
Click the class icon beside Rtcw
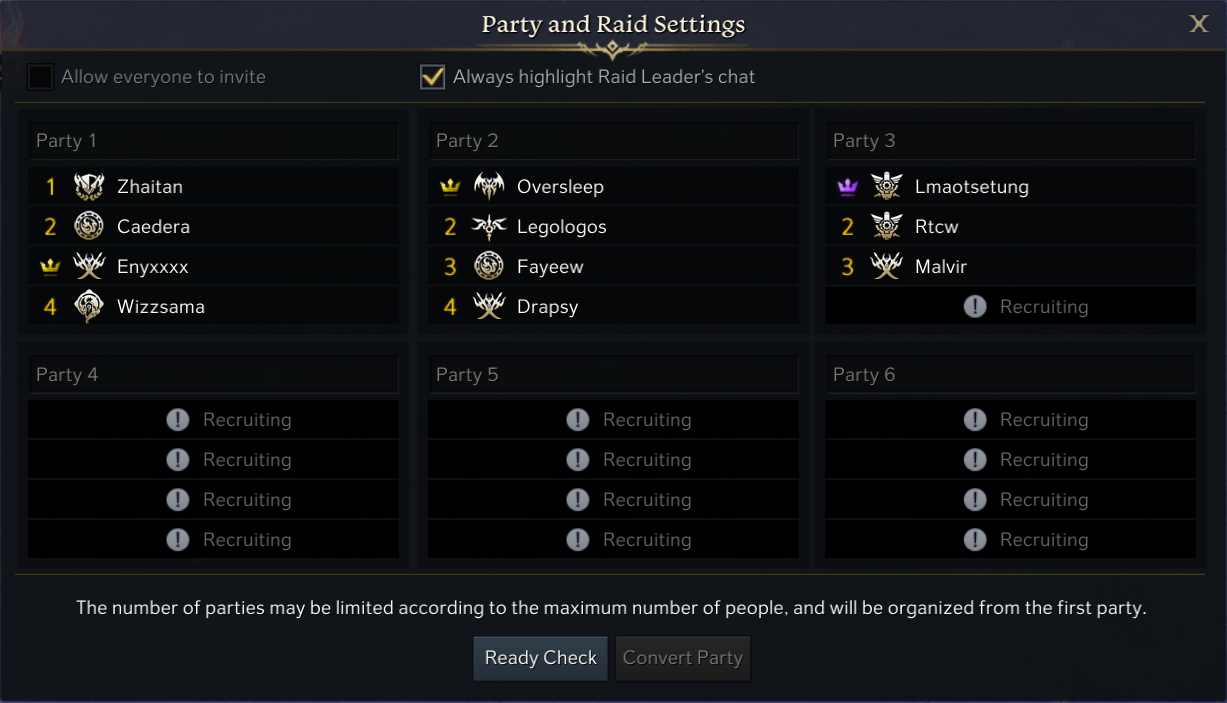[886, 227]
